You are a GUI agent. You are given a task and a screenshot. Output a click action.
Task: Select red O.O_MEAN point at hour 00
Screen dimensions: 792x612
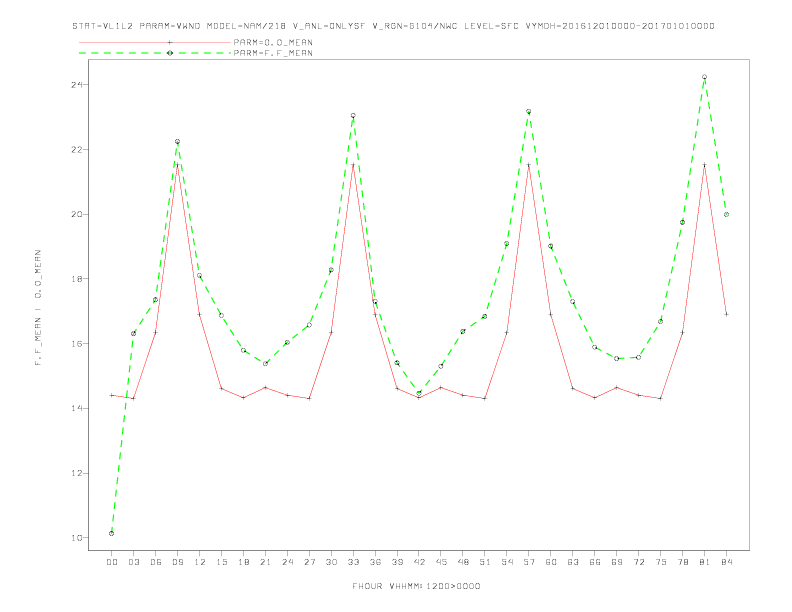click(112, 395)
